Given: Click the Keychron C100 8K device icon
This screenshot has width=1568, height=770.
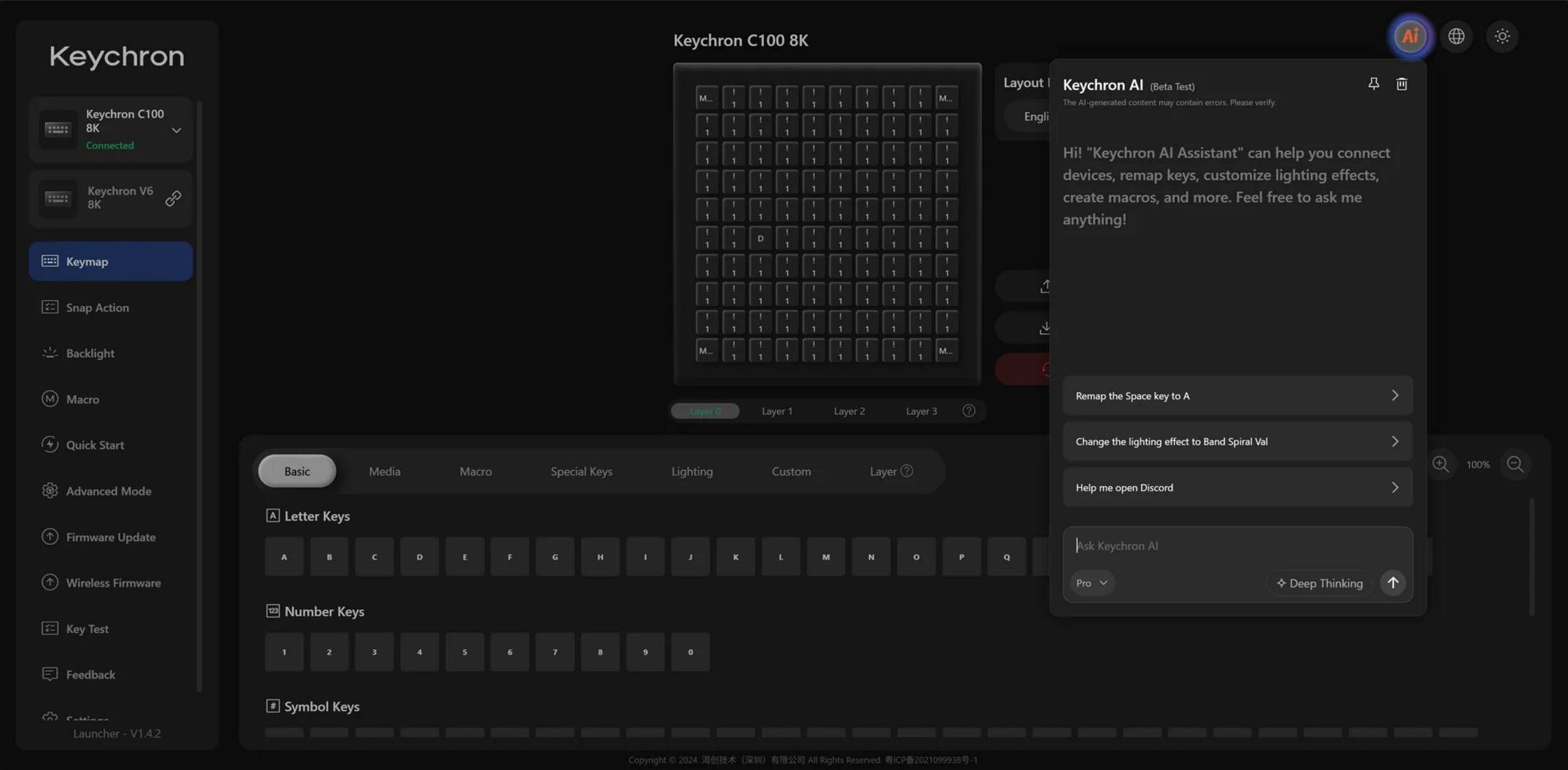Looking at the screenshot, I should (x=58, y=129).
